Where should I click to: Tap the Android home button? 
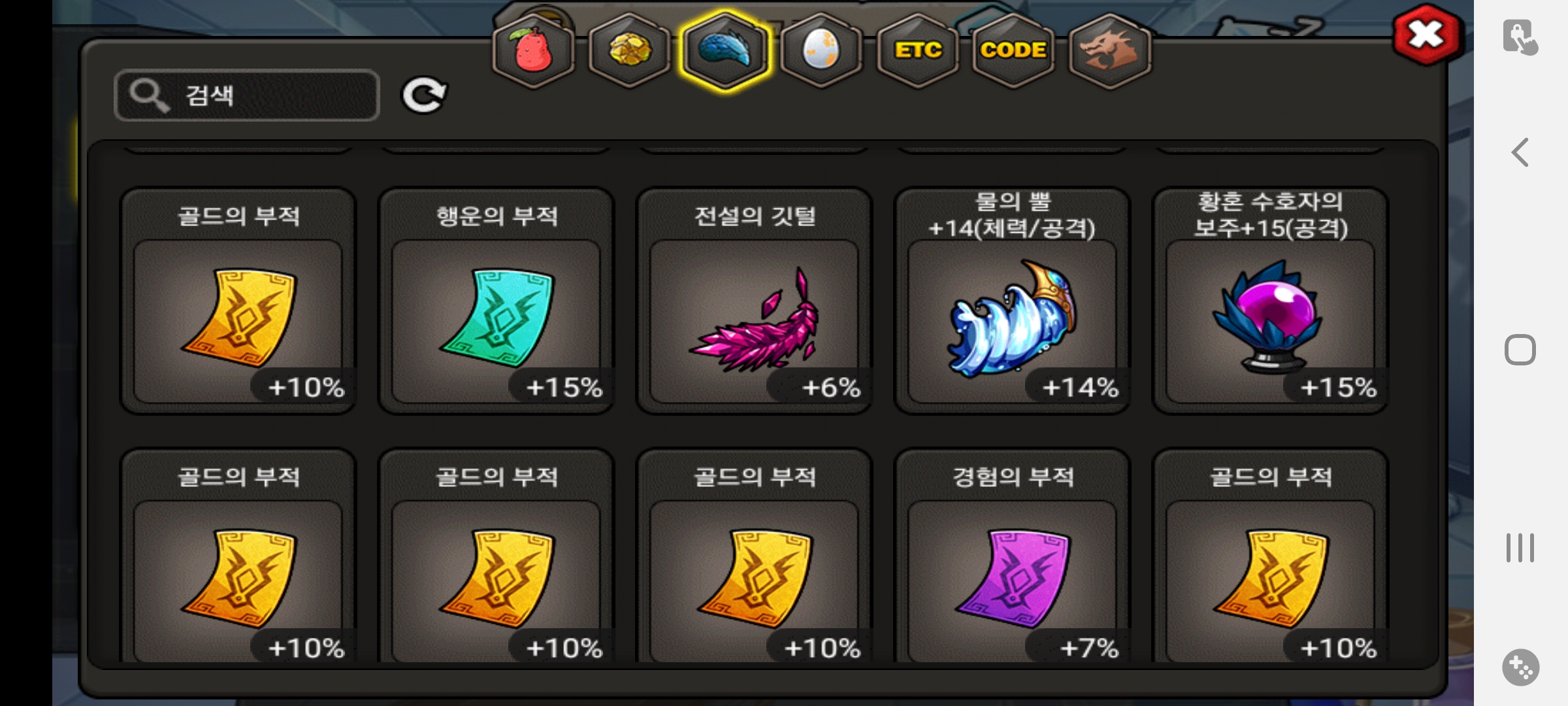tap(1520, 350)
